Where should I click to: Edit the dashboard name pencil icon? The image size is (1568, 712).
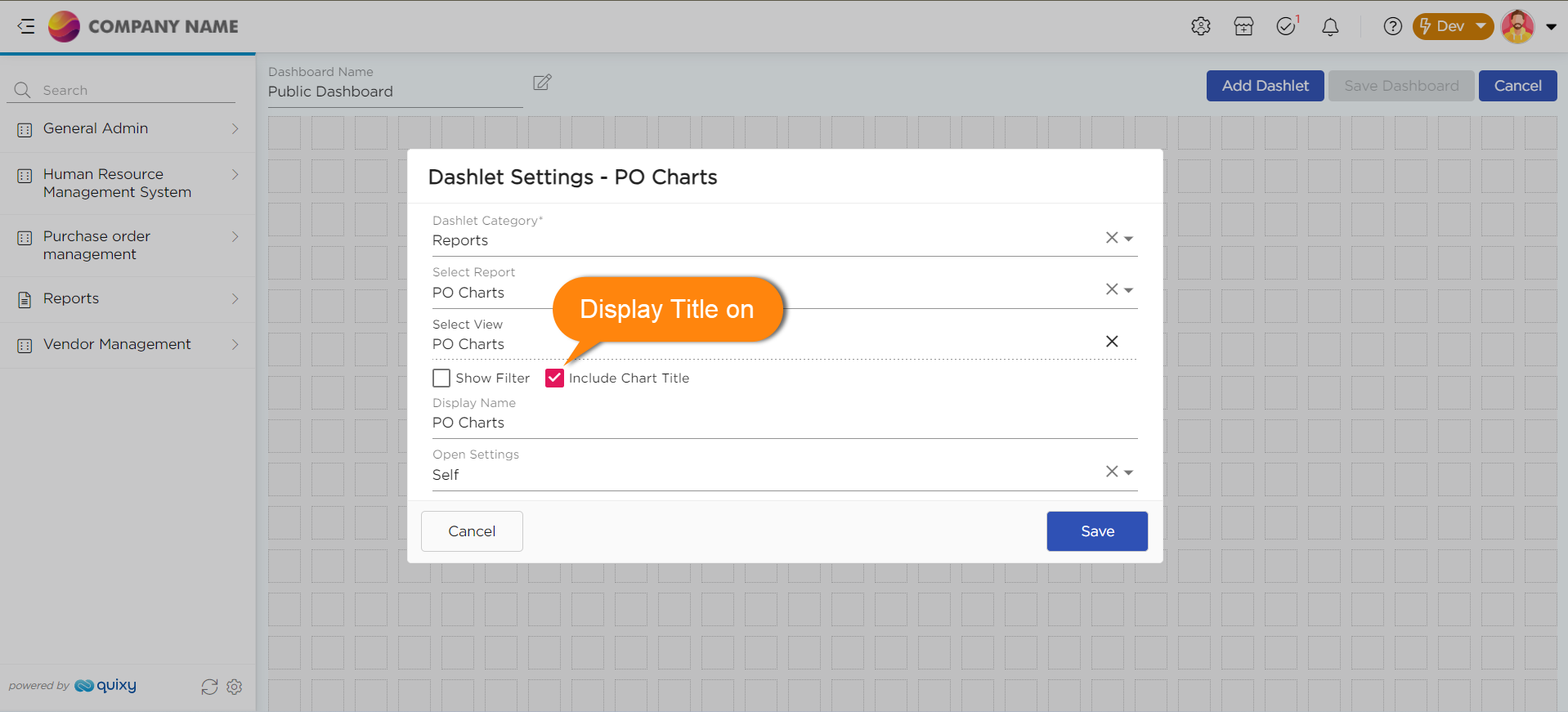(x=542, y=83)
